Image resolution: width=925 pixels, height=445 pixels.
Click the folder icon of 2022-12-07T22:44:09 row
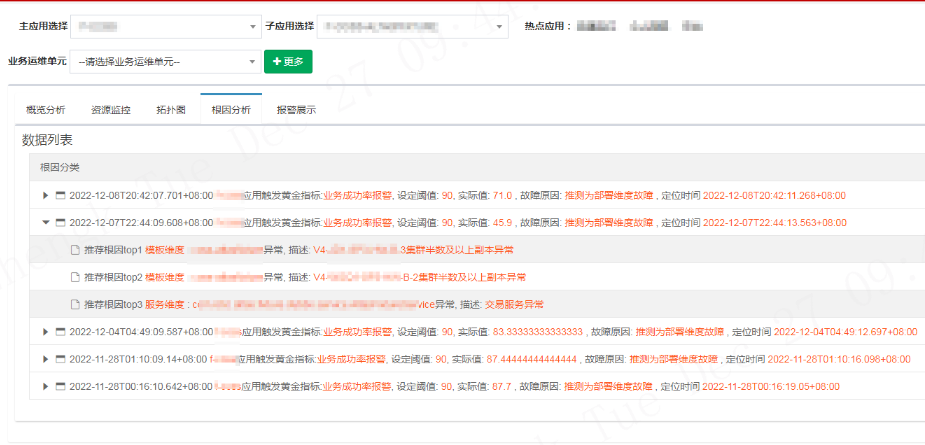(60, 222)
